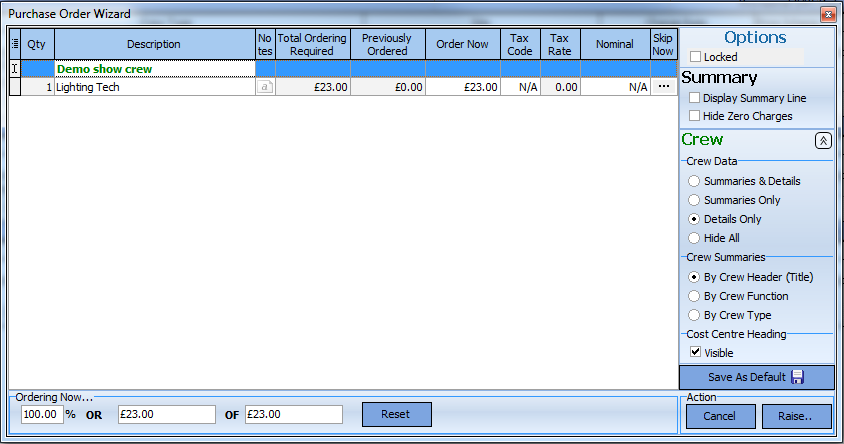Cancel the purchase order wizard
Screen dimensions: 844x444
719,416
